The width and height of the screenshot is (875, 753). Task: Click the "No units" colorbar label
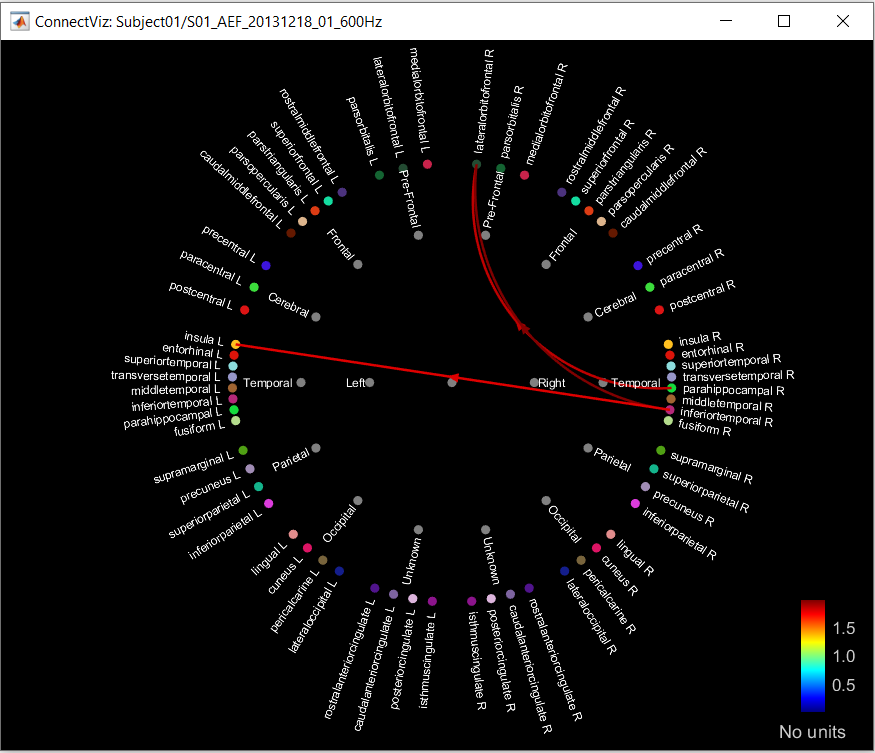[812, 732]
